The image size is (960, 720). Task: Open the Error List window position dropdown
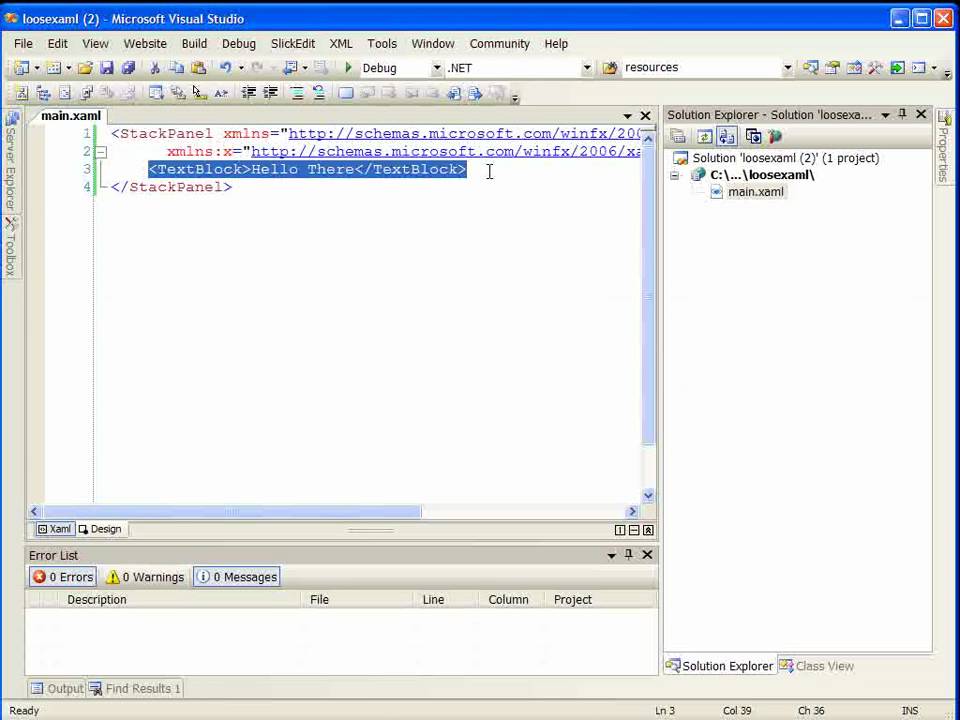[x=611, y=555]
